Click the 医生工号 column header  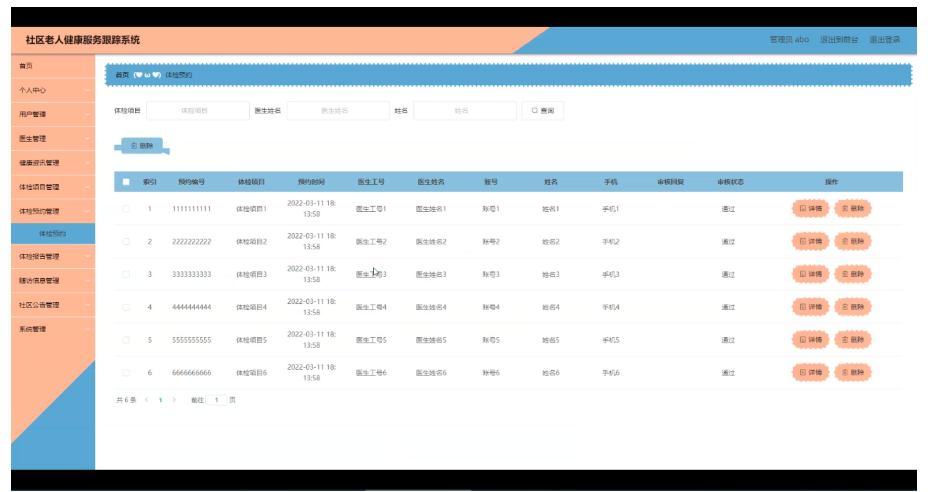pyautogui.click(x=371, y=181)
